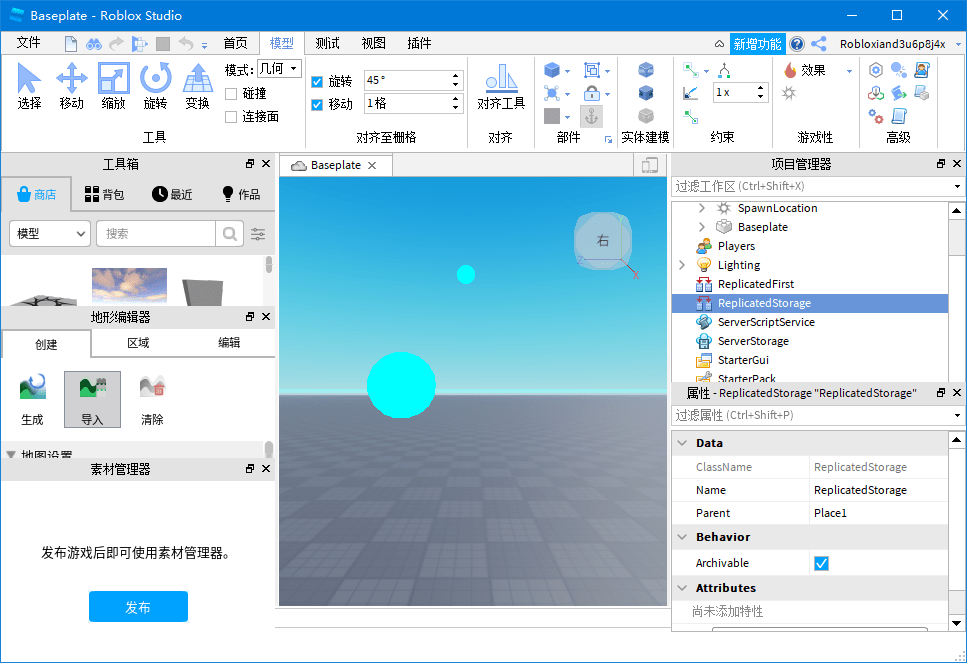Click the 发布 (Publish) button

(138, 606)
